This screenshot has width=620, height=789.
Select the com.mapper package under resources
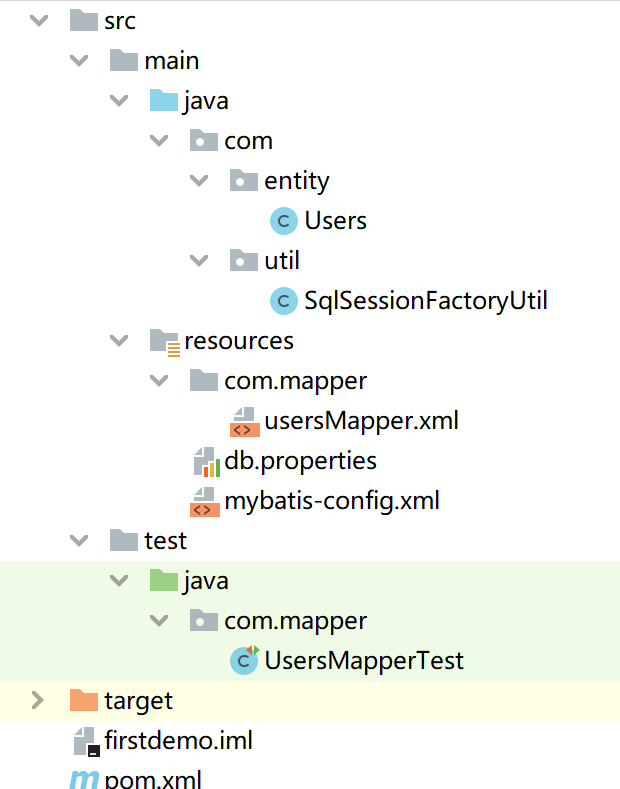click(295, 381)
